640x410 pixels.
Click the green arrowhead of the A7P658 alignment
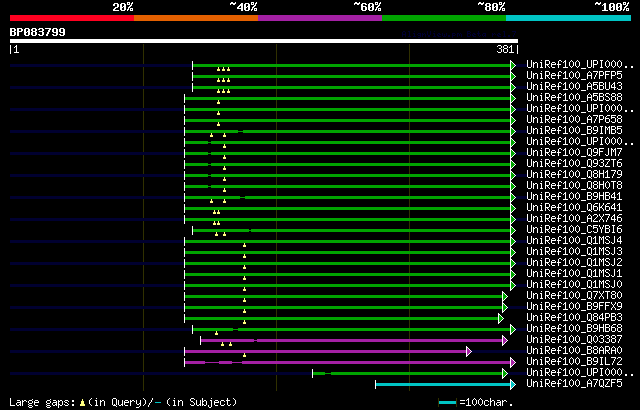click(513, 120)
